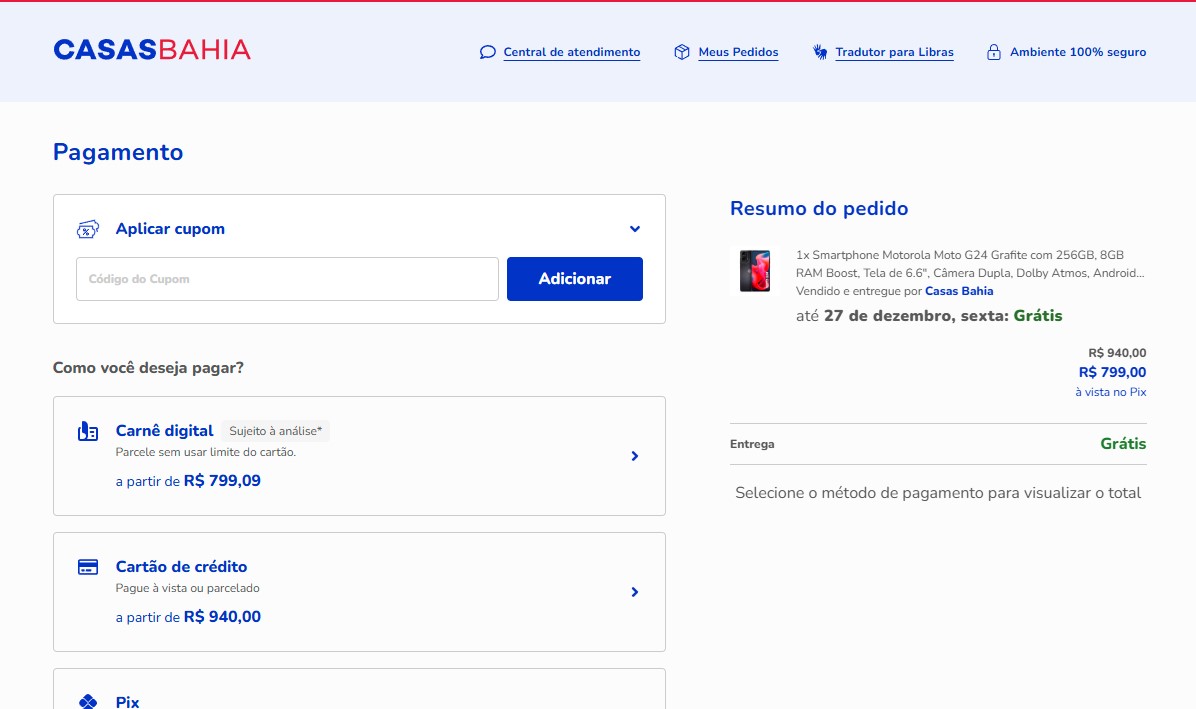Image resolution: width=1196 pixels, height=709 pixels.
Task: Click the à vista no Pix label
Action: pyautogui.click(x=1111, y=392)
